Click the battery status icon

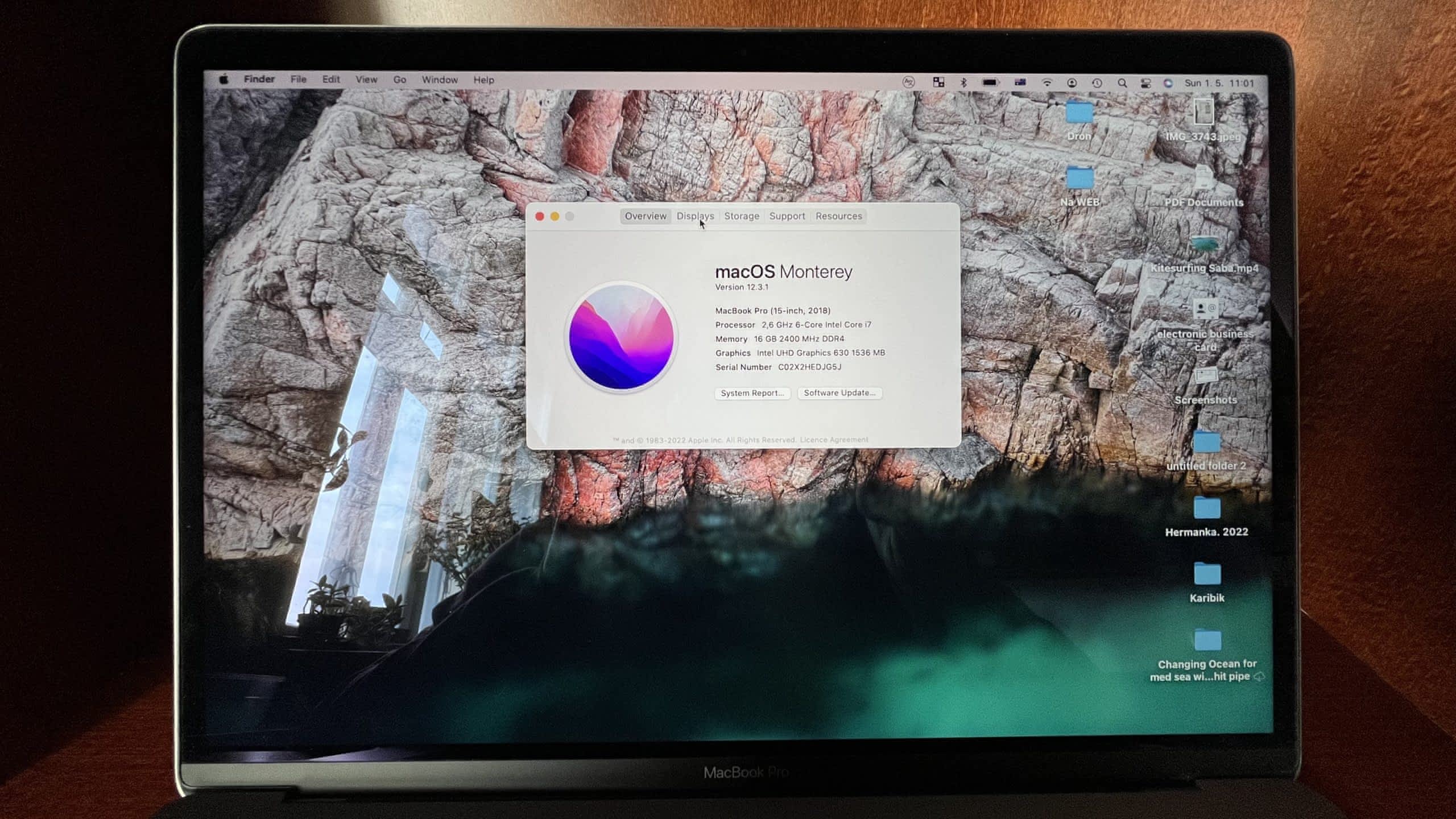pyautogui.click(x=990, y=82)
